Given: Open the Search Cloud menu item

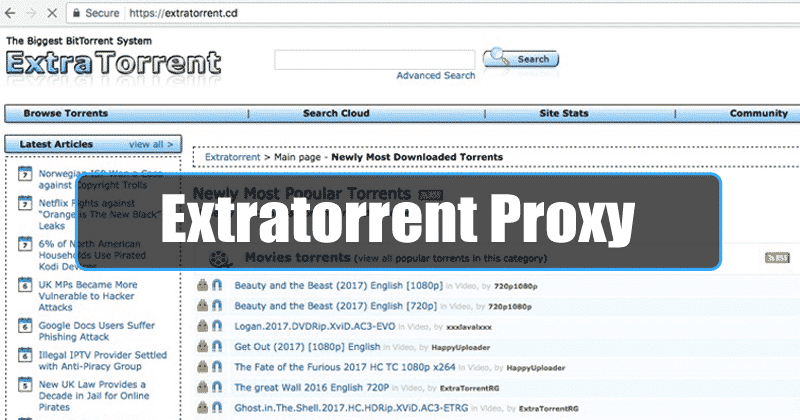Looking at the screenshot, I should (334, 114).
